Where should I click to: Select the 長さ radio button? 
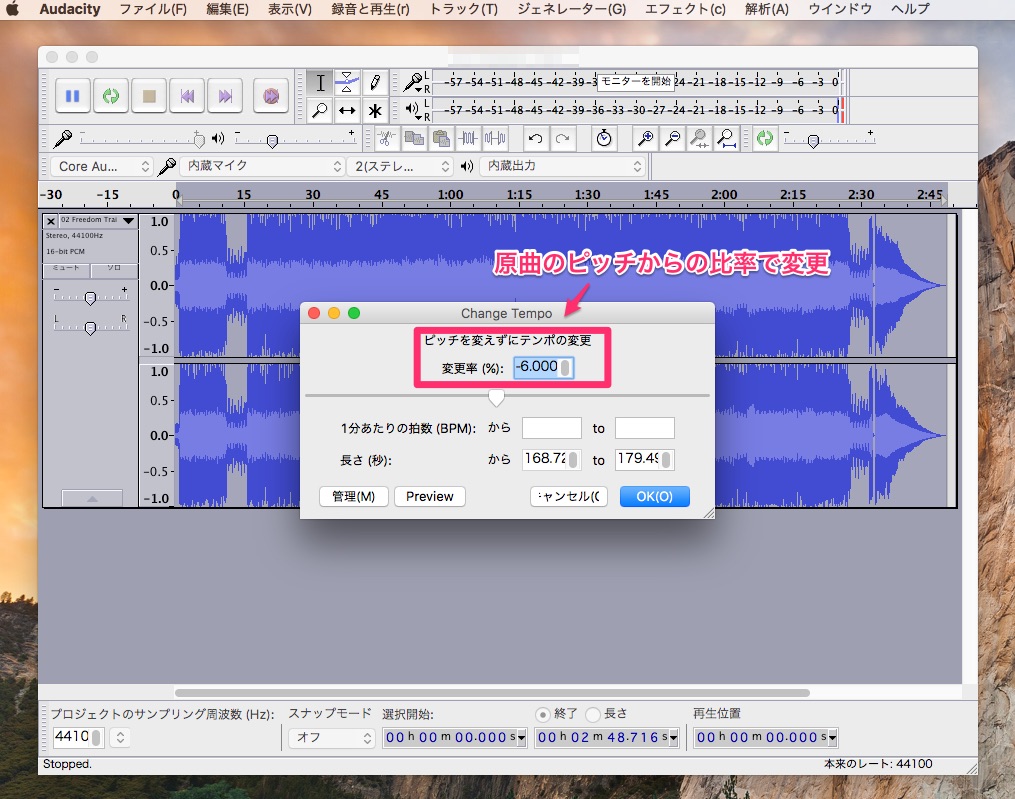pos(592,714)
